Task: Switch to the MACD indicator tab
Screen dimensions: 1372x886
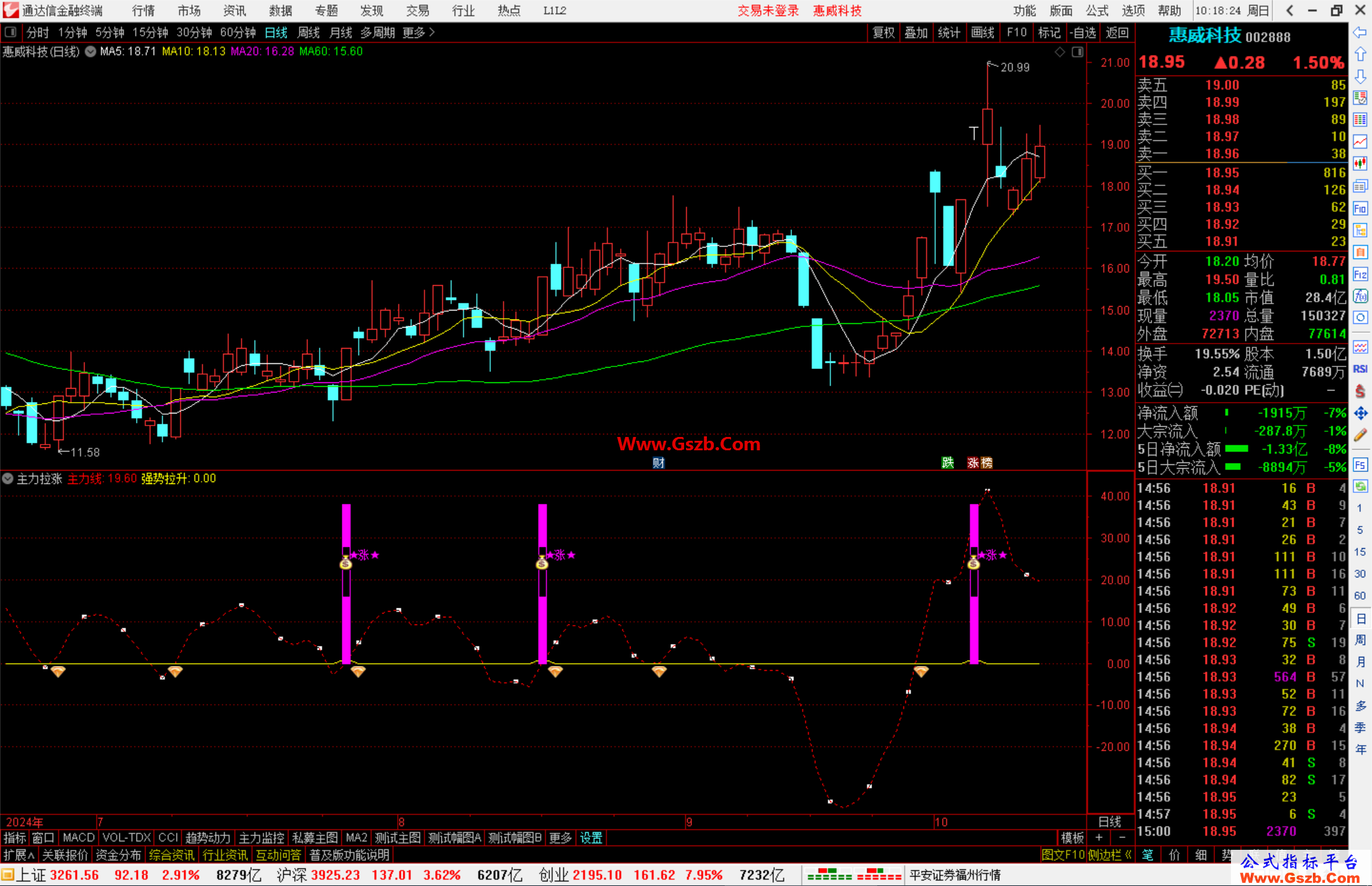Action: click(x=79, y=838)
